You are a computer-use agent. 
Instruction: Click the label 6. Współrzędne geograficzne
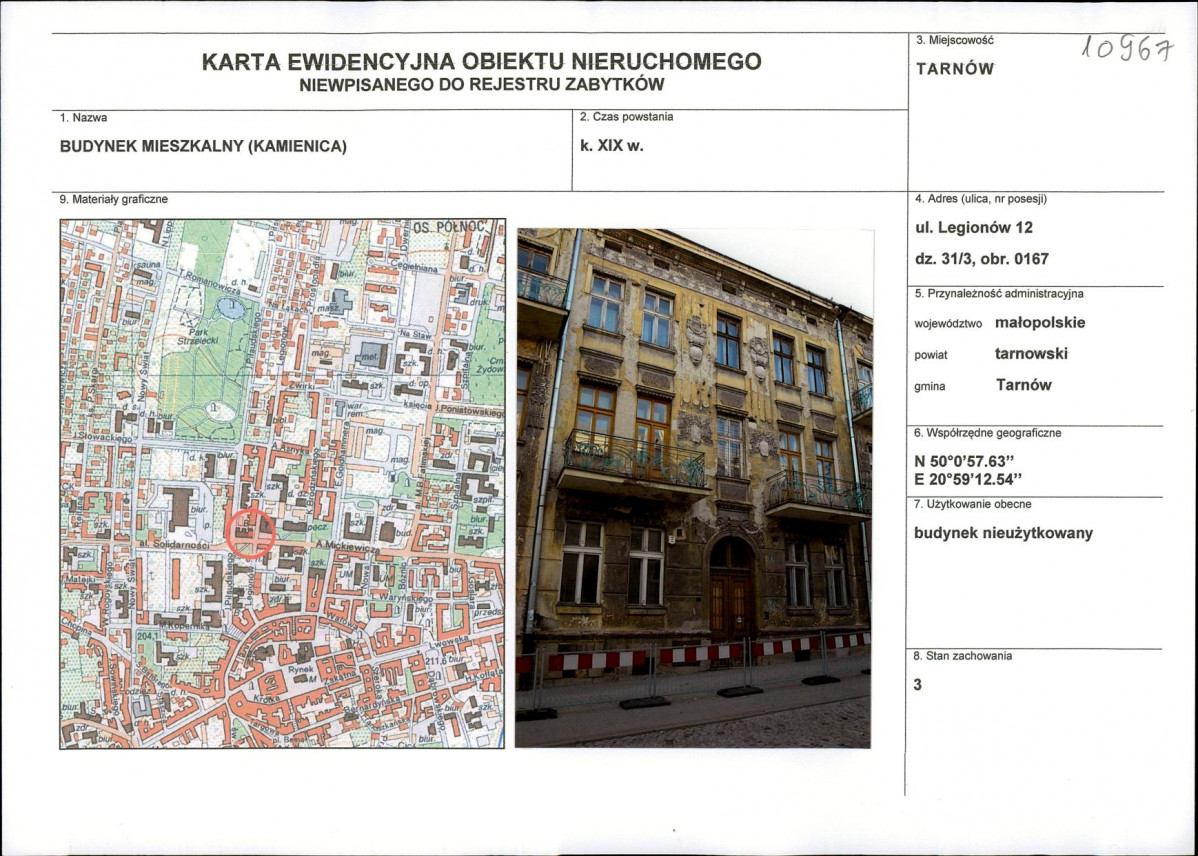coord(988,433)
